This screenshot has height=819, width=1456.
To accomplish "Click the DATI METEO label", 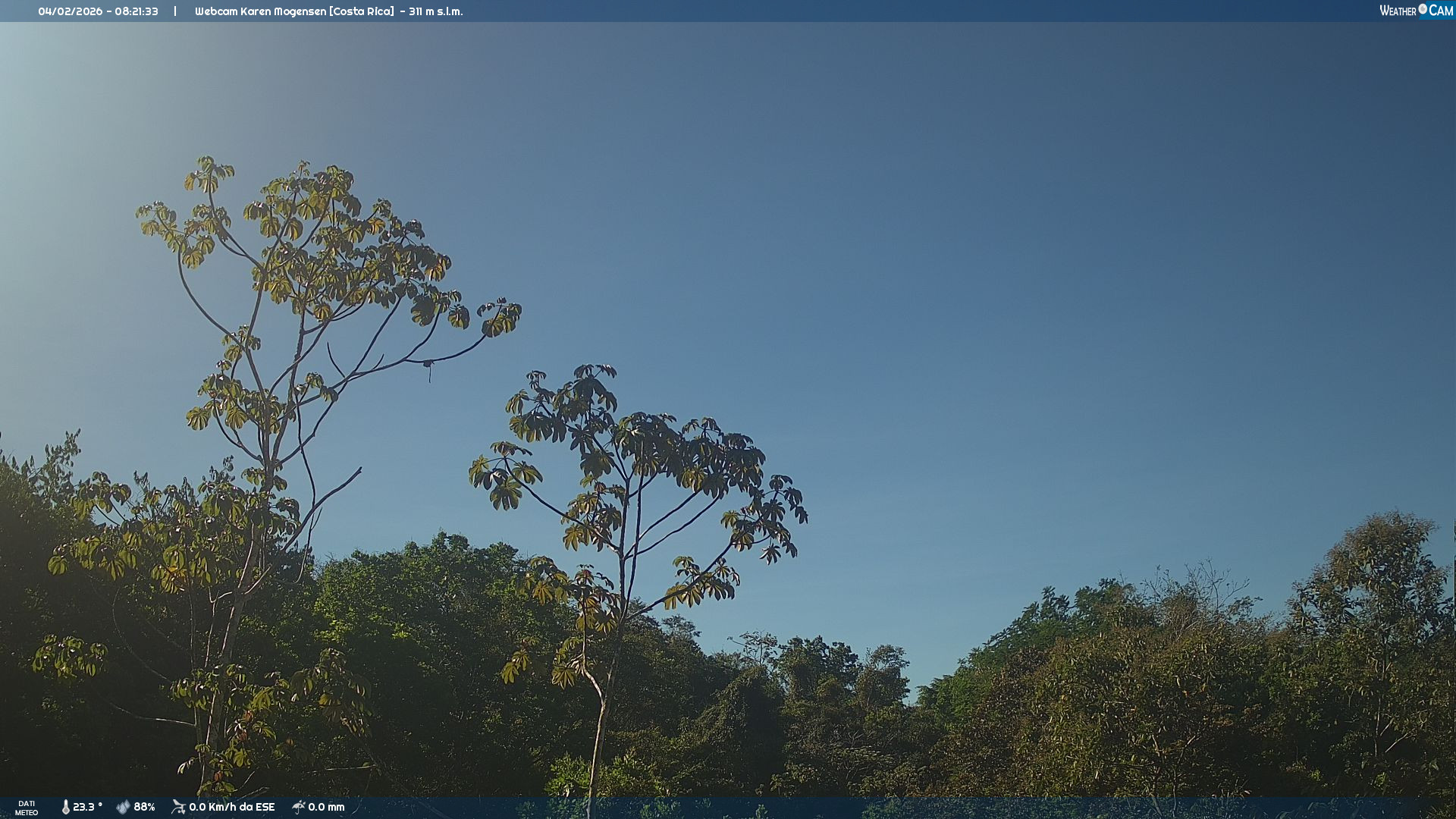I will tap(27, 808).
